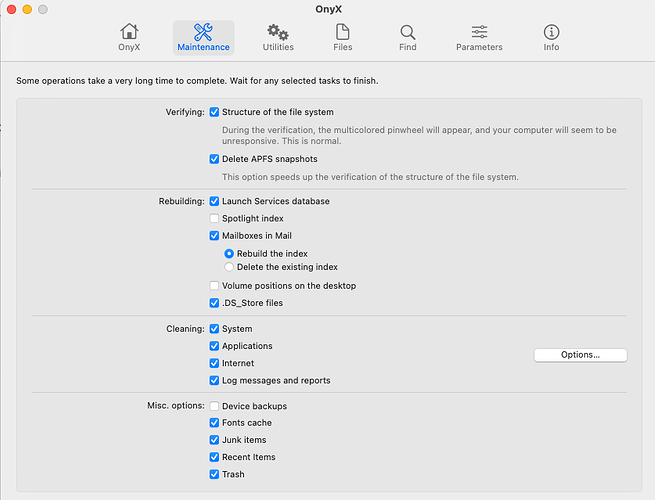Enable Device backups option
The width and height of the screenshot is (655, 500).
tap(214, 406)
